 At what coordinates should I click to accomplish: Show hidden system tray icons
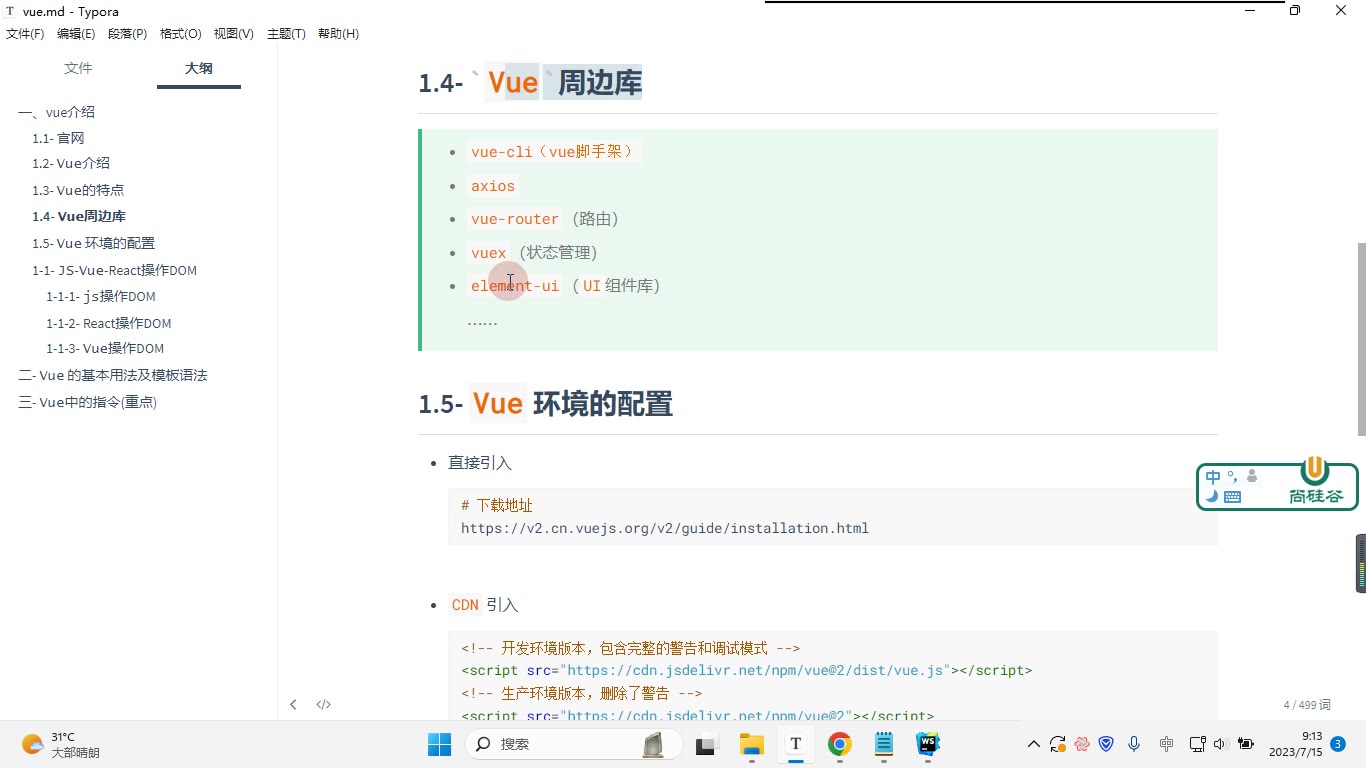[1034, 744]
